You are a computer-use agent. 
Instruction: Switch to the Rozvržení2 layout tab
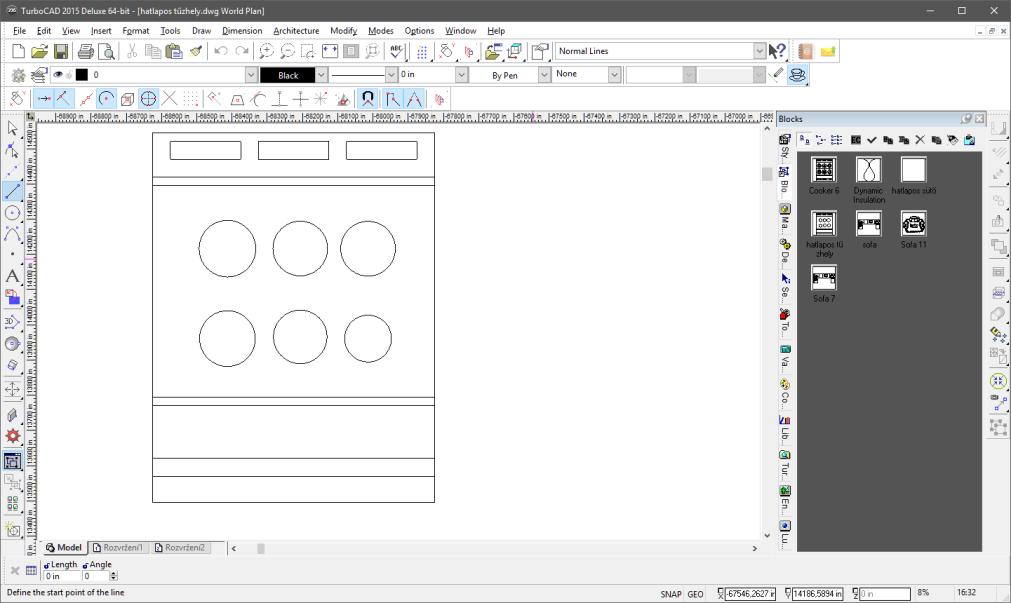coord(180,548)
